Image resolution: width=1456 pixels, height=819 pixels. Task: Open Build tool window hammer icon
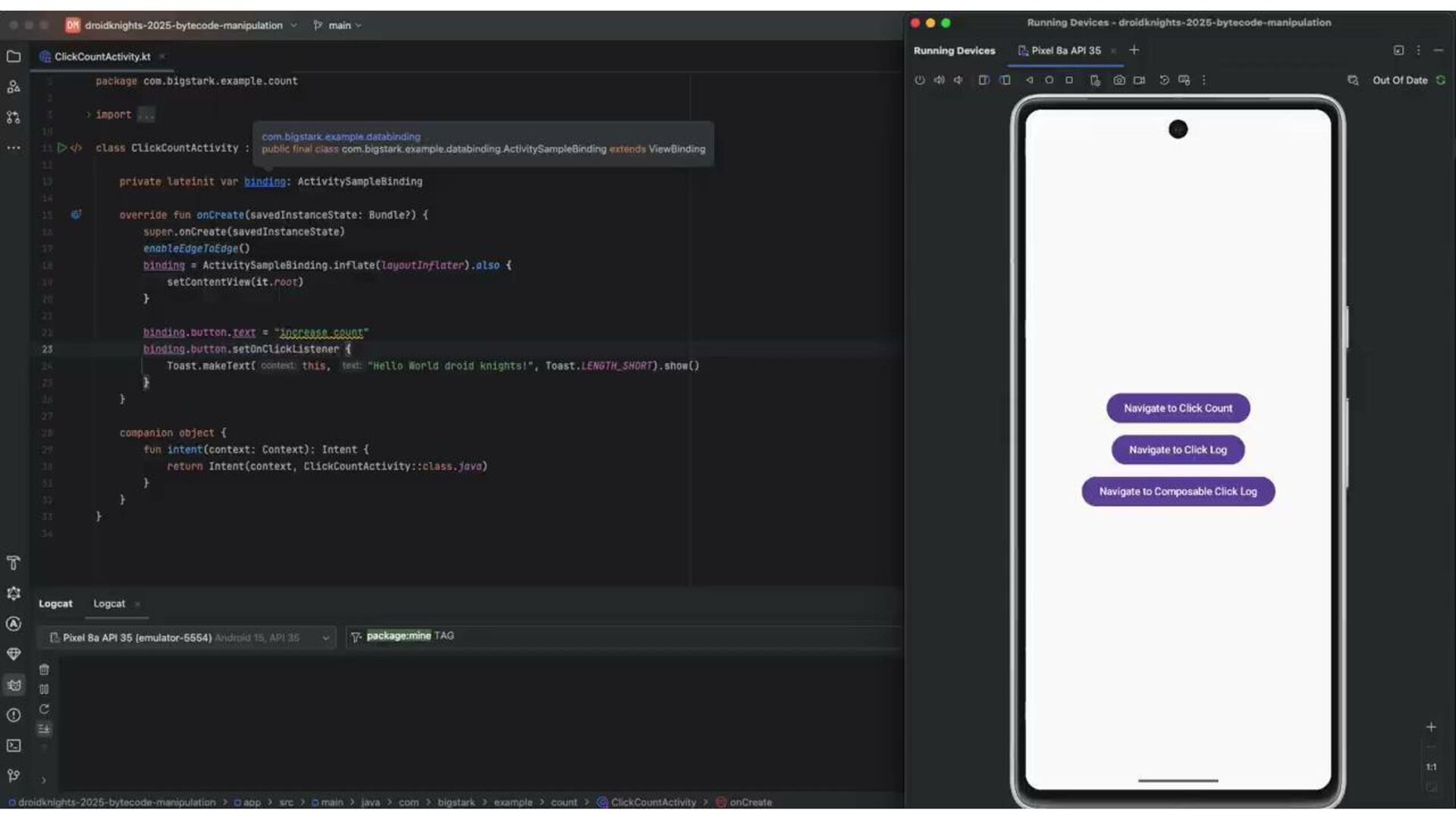click(14, 563)
